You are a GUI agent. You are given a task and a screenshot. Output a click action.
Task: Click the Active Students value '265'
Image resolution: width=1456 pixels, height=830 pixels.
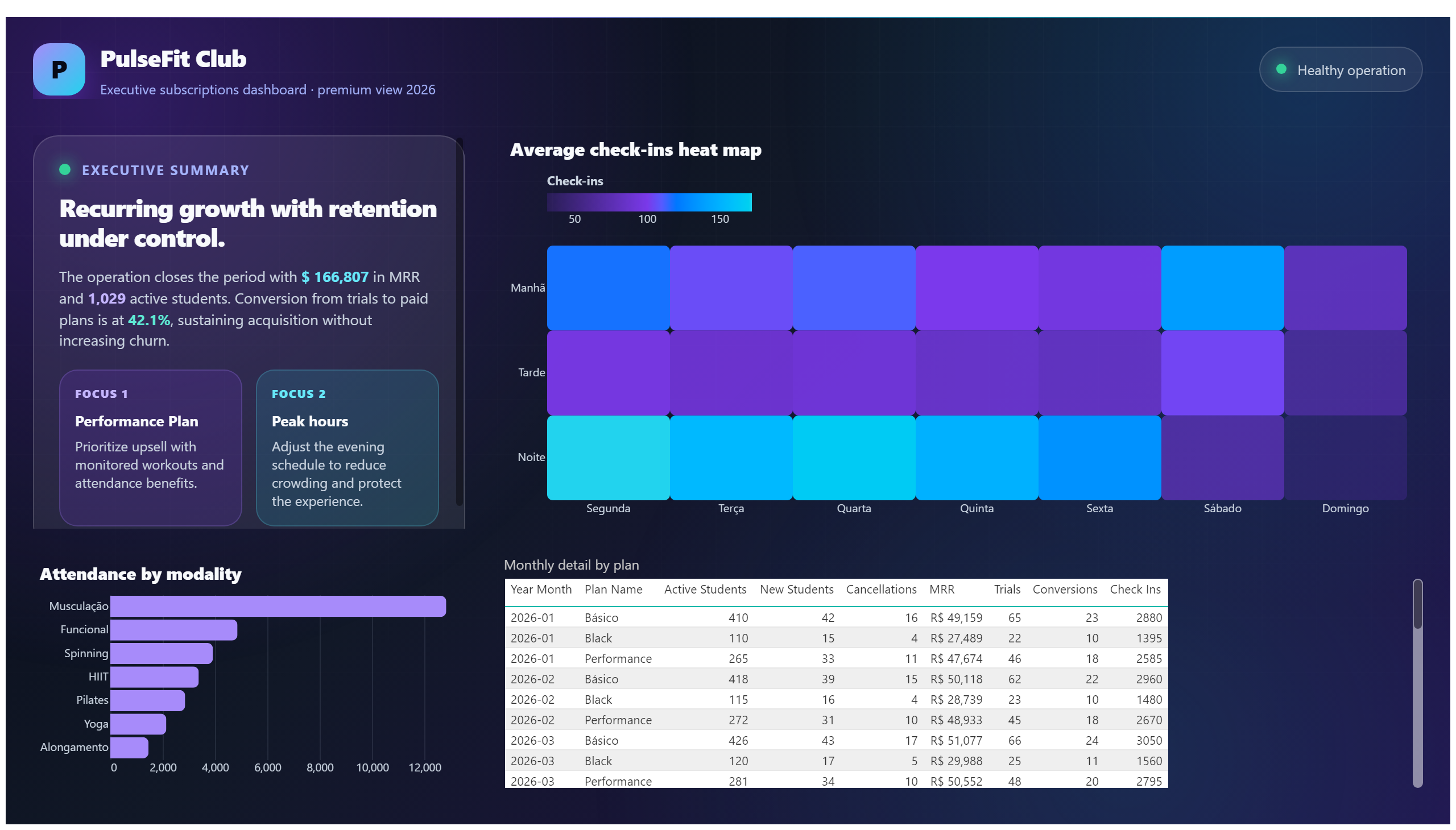click(738, 659)
